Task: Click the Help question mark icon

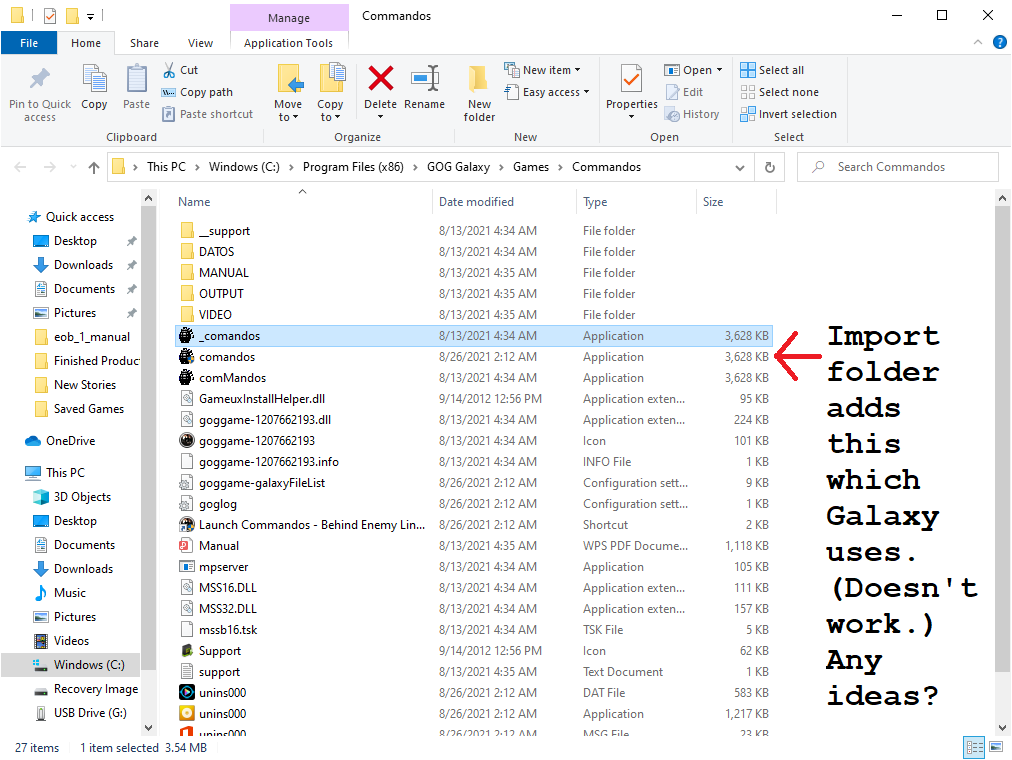Action: tap(1000, 43)
